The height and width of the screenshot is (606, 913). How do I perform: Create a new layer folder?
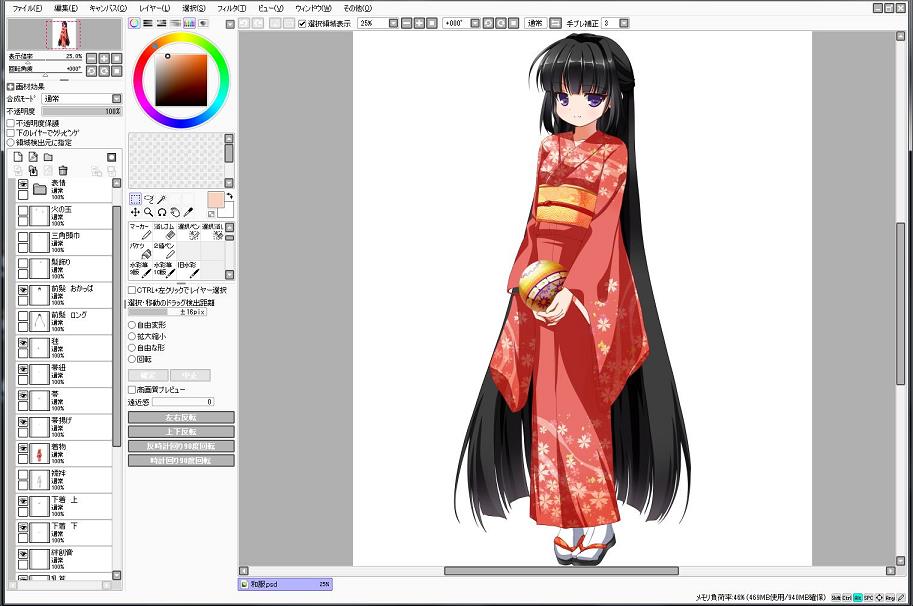(x=48, y=157)
